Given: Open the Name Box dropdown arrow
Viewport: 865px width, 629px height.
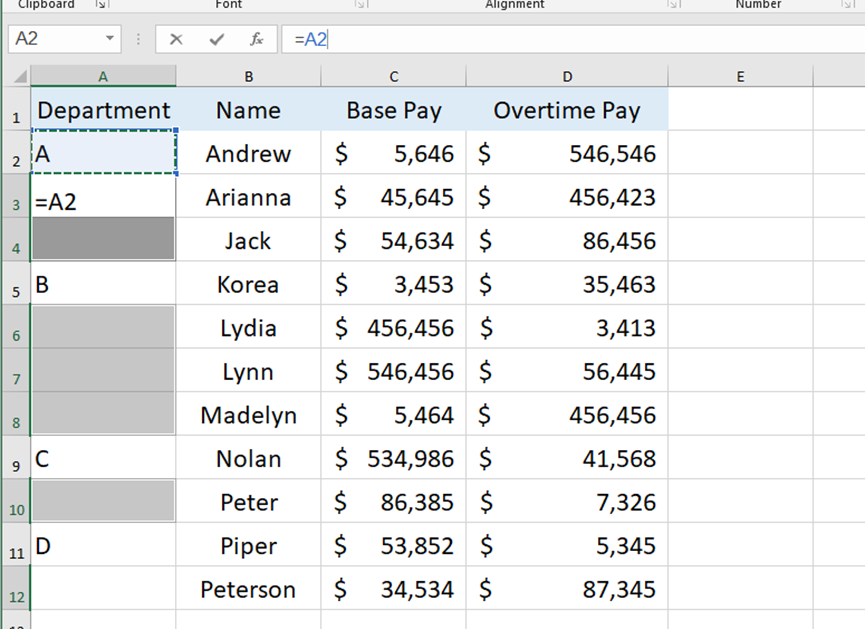Looking at the screenshot, I should click(110, 39).
